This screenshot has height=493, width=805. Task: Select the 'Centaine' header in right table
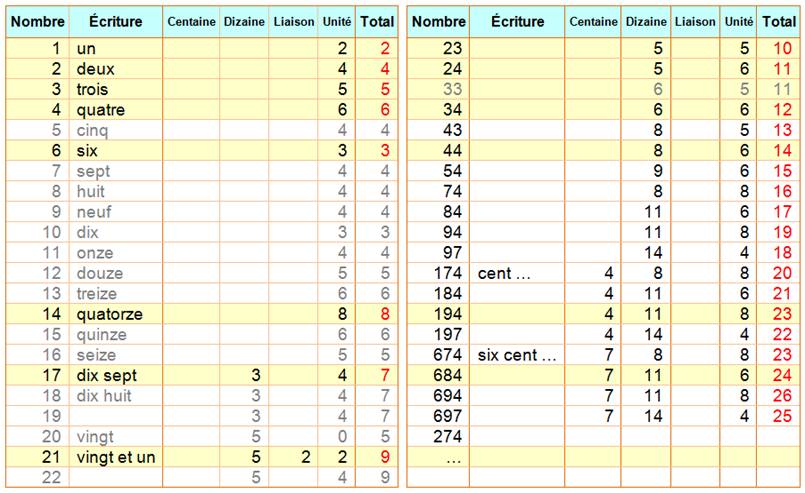pos(594,21)
